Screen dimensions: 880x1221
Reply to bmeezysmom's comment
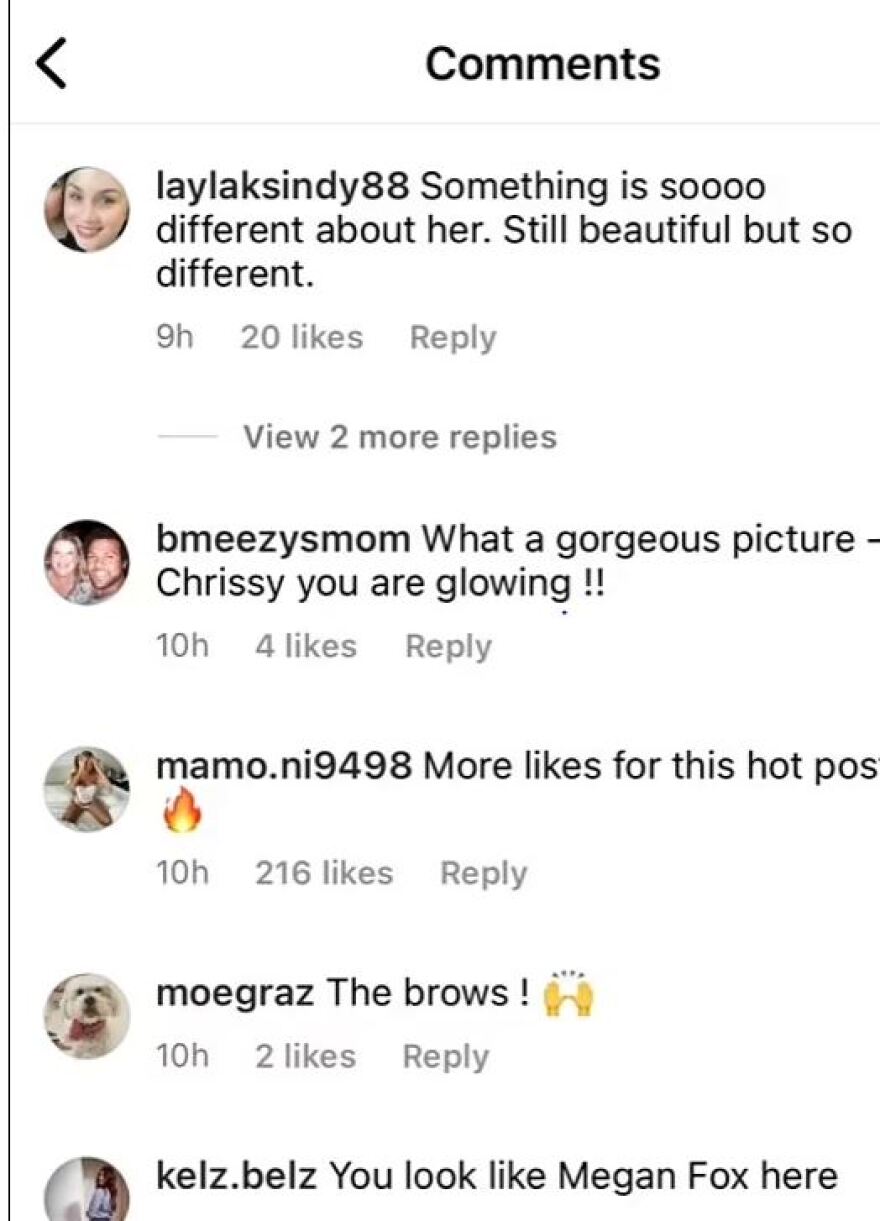coord(448,646)
